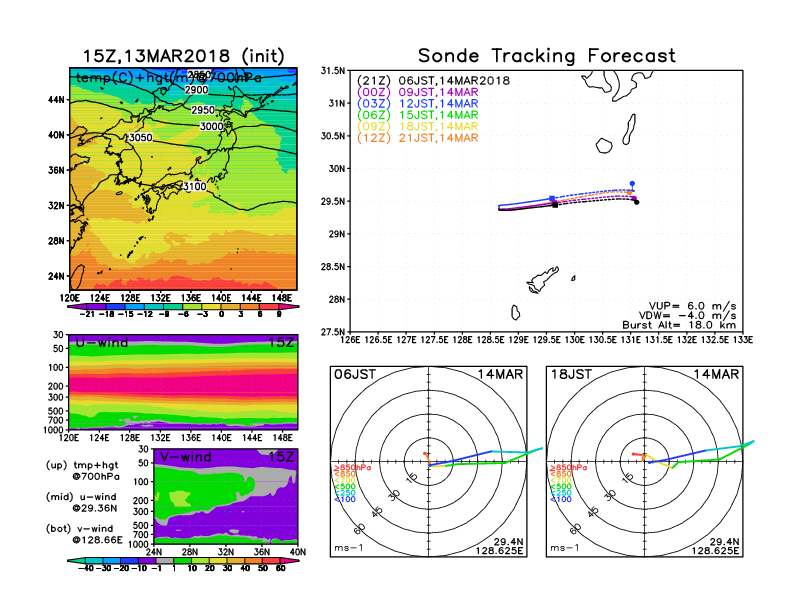
Task: Click the '133E' longitude label on tracking map
Action: pos(742,340)
